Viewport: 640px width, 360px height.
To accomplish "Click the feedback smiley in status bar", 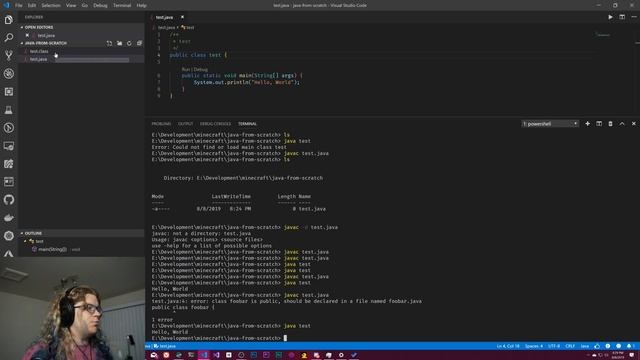I will (618, 346).
